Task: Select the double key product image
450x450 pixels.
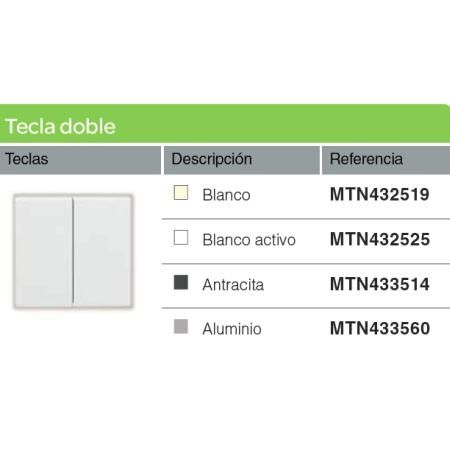Action: tap(73, 251)
